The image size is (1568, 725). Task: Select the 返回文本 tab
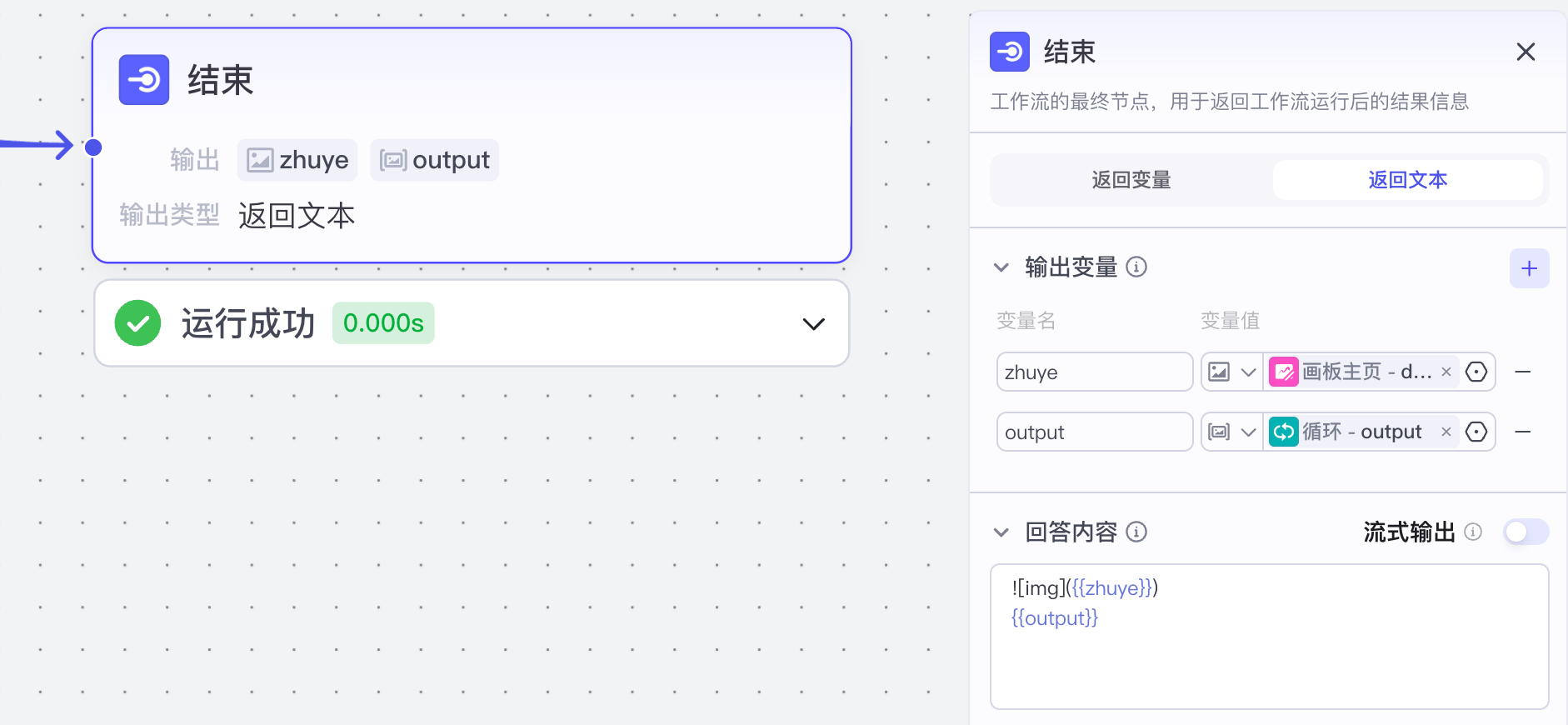point(1406,180)
